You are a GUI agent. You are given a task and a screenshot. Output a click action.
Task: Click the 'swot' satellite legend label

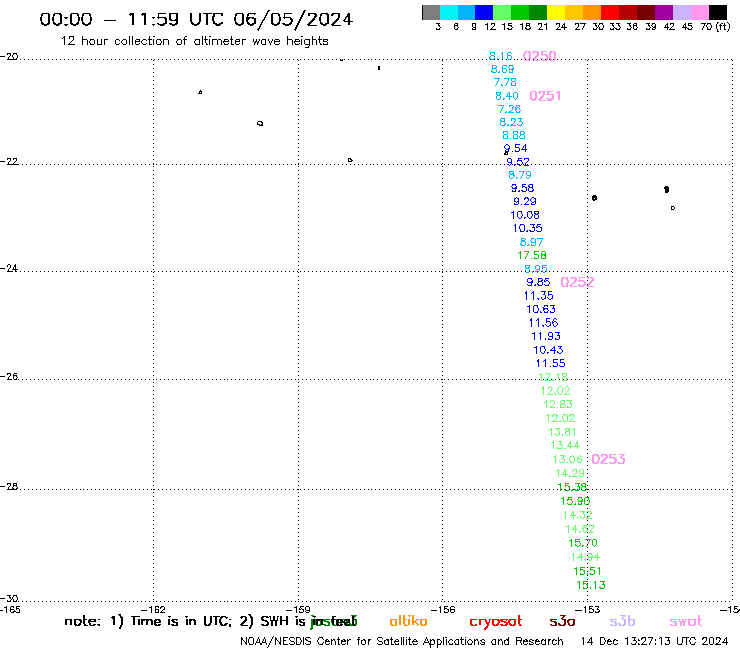[x=686, y=622]
